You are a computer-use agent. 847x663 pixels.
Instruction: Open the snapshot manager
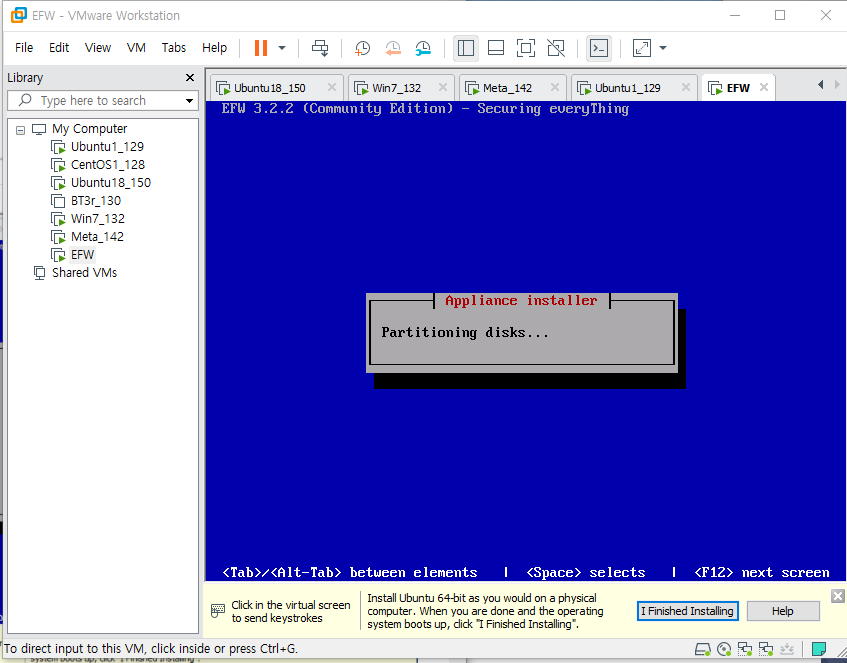[423, 48]
